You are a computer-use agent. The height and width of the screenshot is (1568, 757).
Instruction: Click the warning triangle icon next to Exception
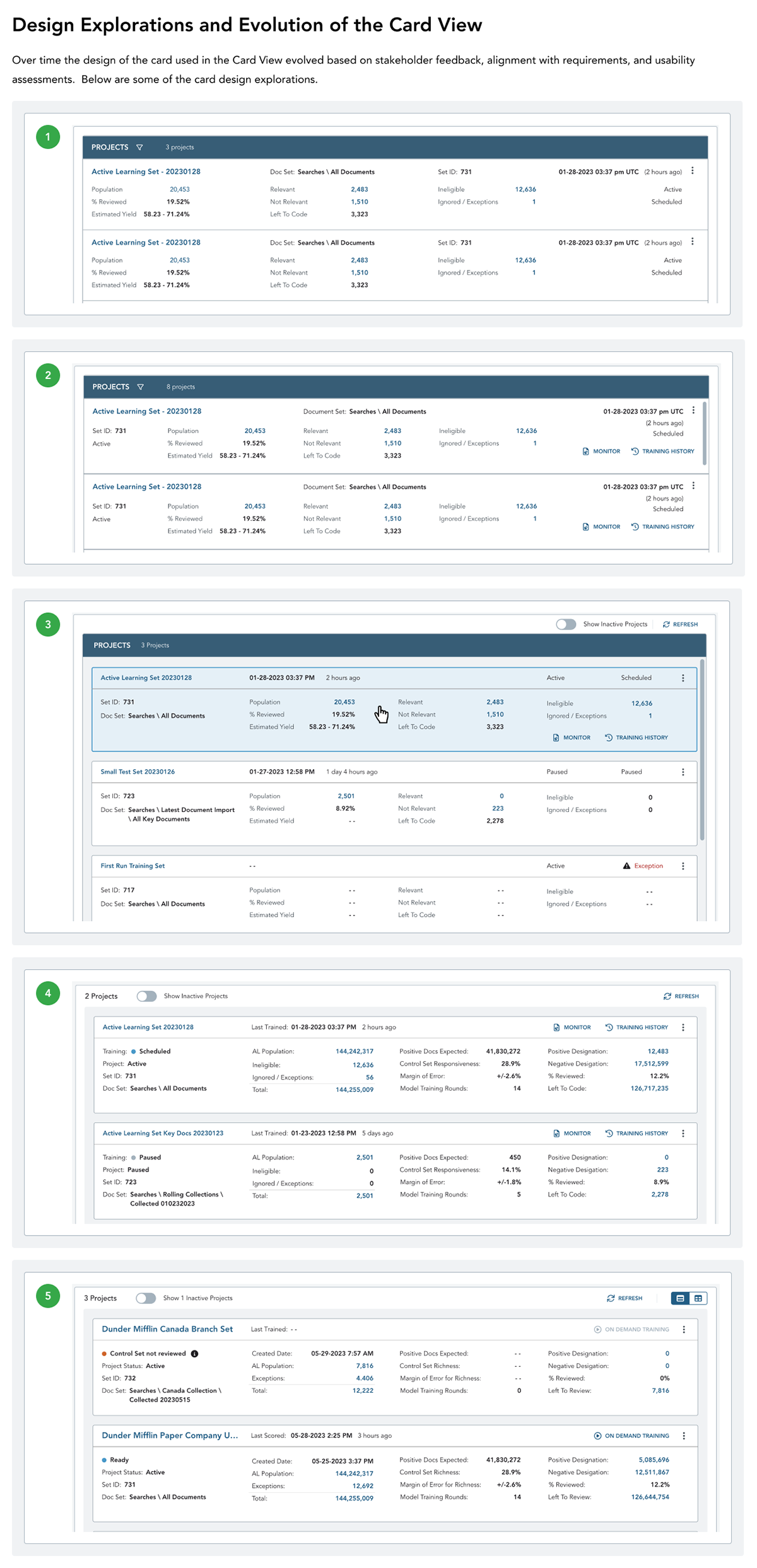coord(626,866)
